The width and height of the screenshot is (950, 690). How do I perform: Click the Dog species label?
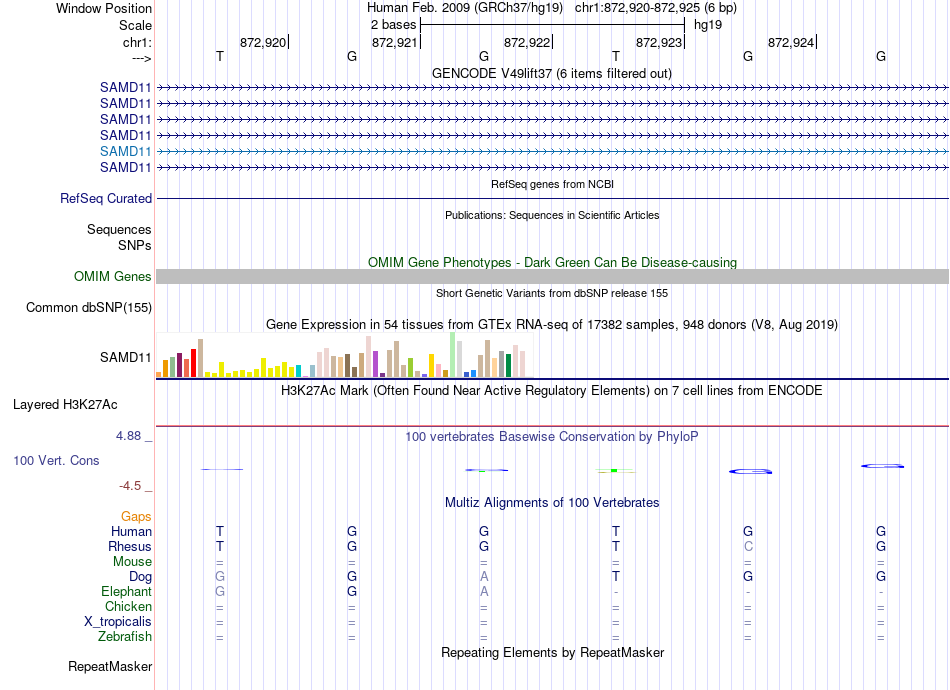coord(140,577)
